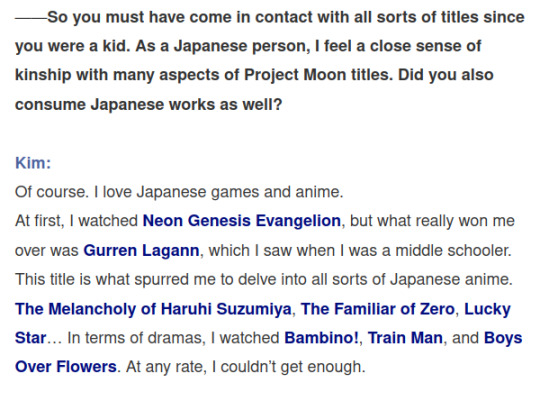Open The Familiar of Zero link
The width and height of the screenshot is (540, 401).
tap(377, 309)
